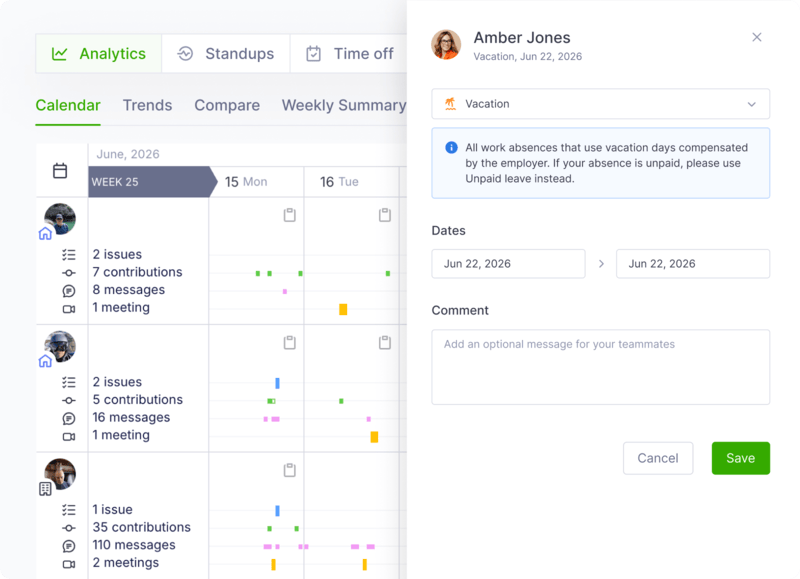Click the home status icon on the first member avatar
800x579 pixels.
(x=45, y=234)
